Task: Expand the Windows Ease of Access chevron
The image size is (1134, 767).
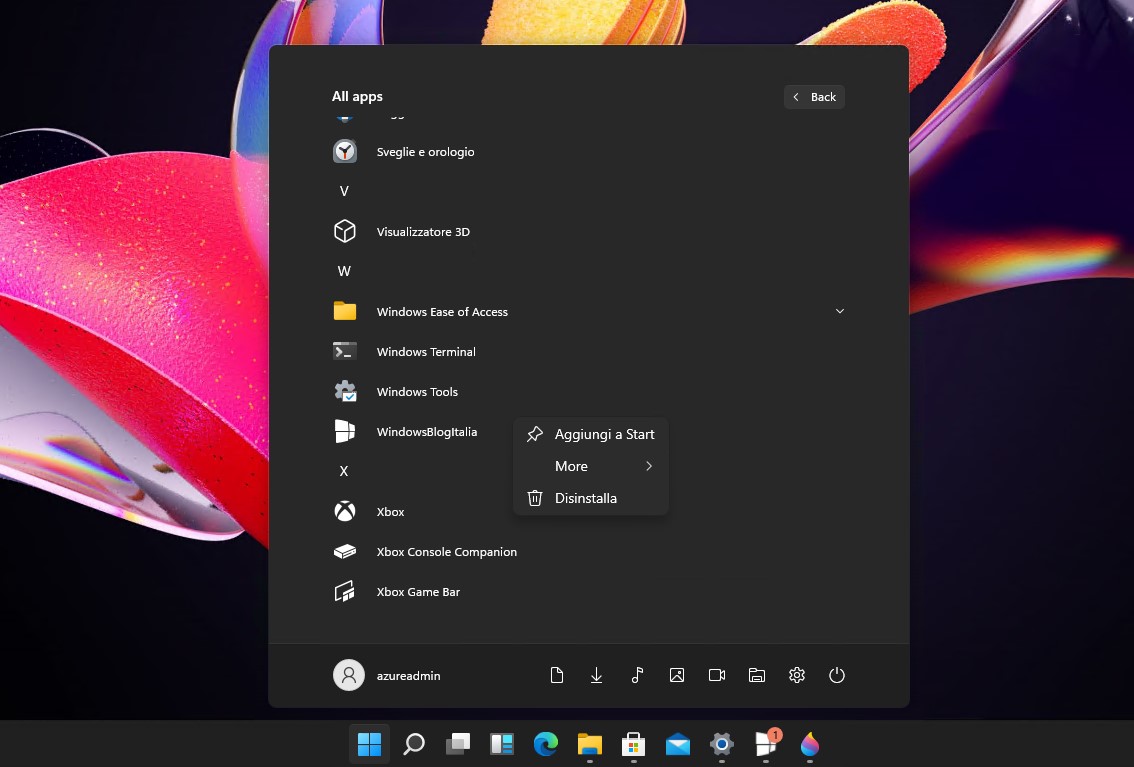Action: 840,311
